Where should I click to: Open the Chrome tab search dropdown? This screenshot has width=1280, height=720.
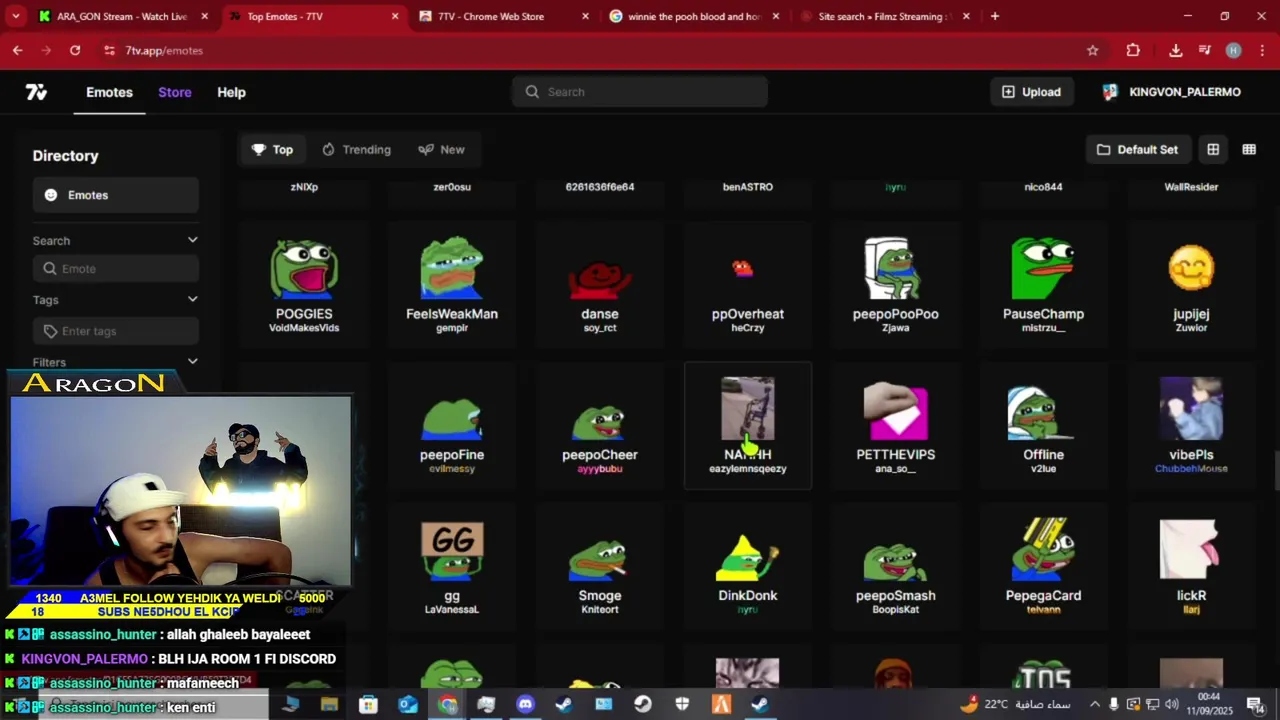16,16
